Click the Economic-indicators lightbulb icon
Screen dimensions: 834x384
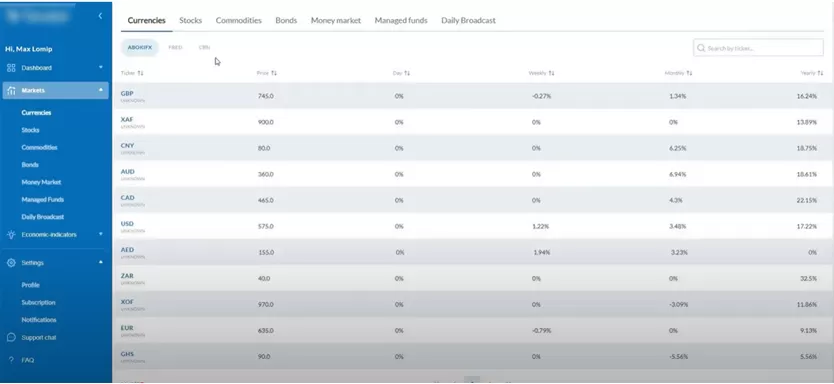(x=11, y=235)
